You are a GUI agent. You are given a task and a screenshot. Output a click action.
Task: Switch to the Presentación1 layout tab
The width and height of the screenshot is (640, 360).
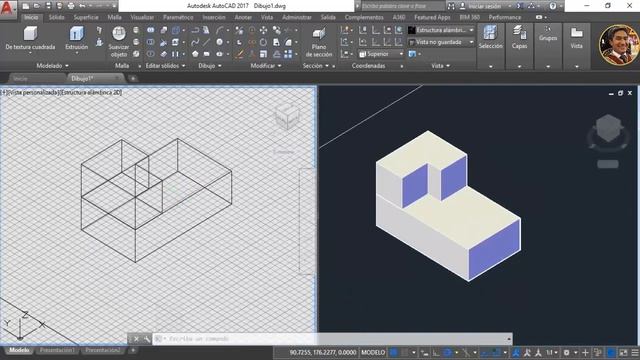click(x=57, y=350)
